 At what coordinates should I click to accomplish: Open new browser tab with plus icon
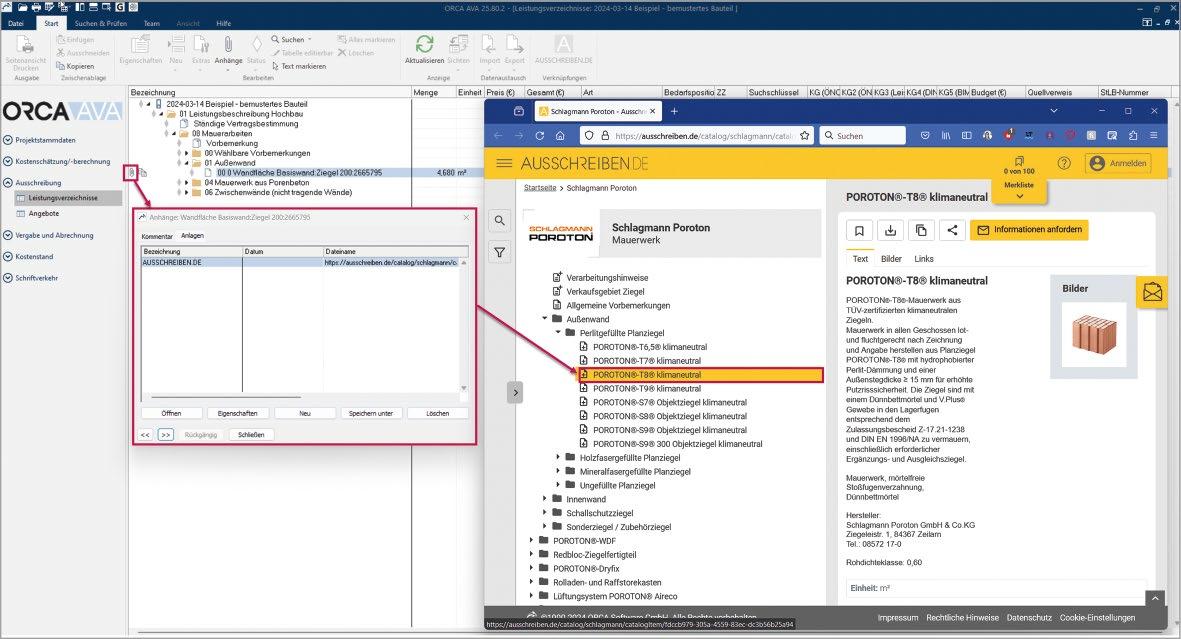(x=674, y=111)
